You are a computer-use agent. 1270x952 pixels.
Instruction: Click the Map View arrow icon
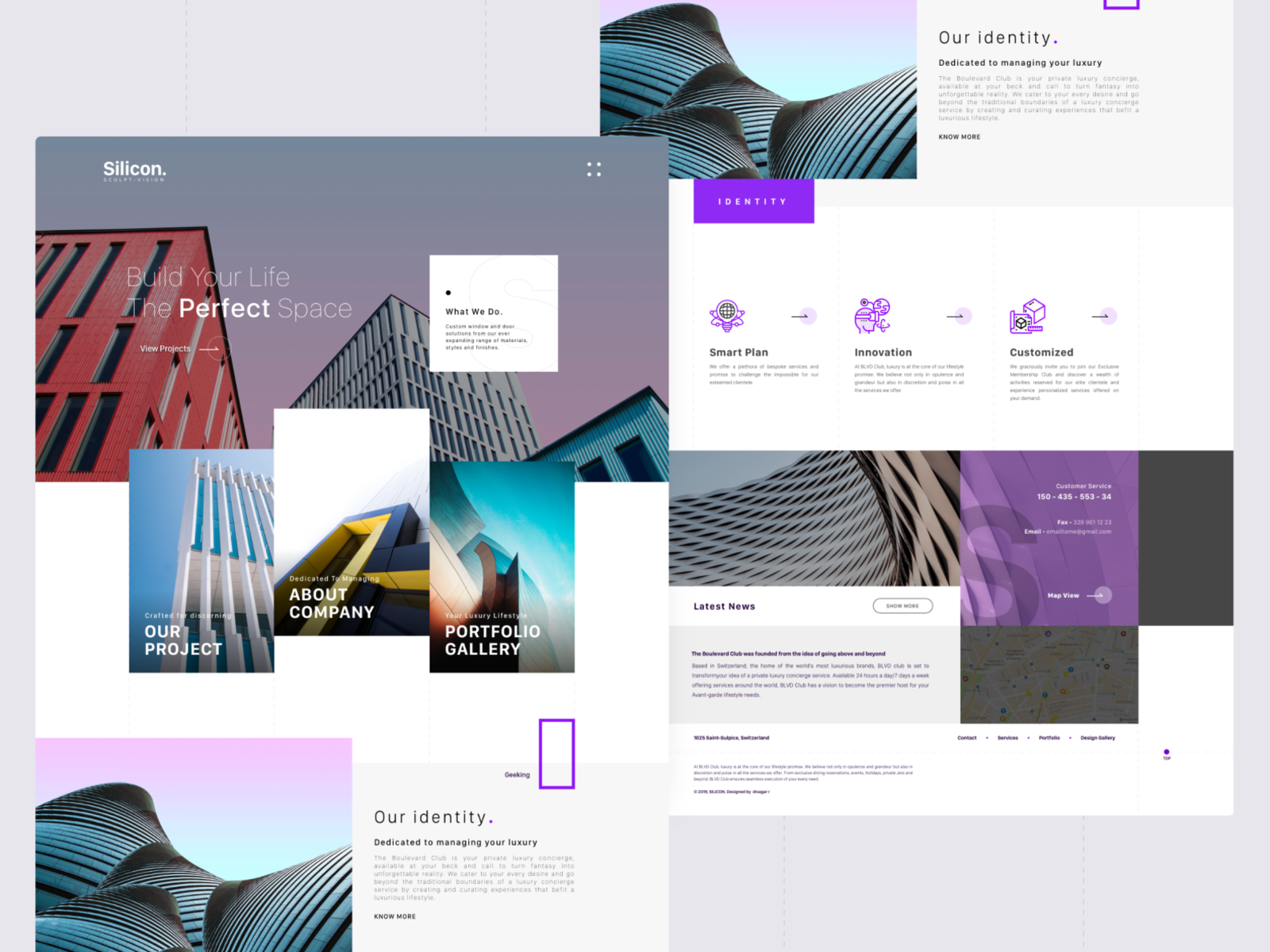pos(1098,595)
